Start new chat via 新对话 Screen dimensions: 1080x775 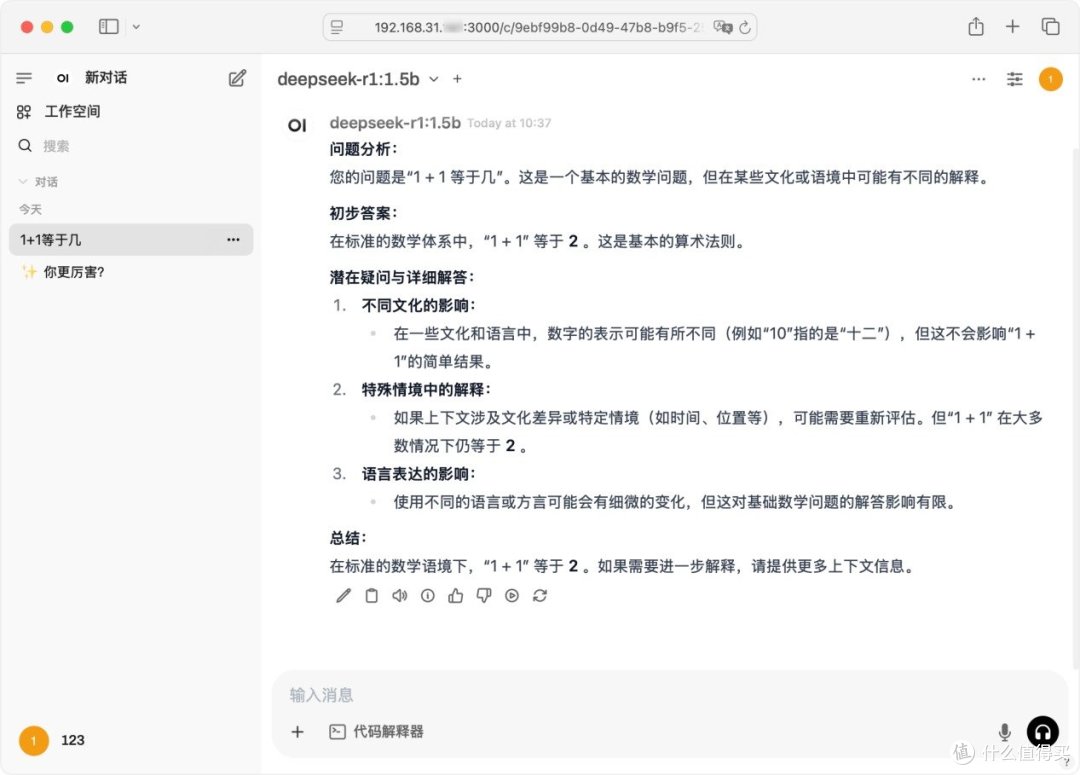(105, 77)
